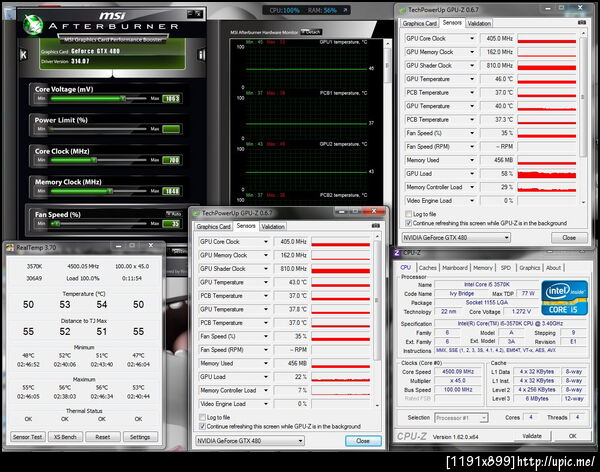Image resolution: width=600 pixels, height=472 pixels.
Task: Click Close button in active GPU-Z window
Action: point(363,441)
